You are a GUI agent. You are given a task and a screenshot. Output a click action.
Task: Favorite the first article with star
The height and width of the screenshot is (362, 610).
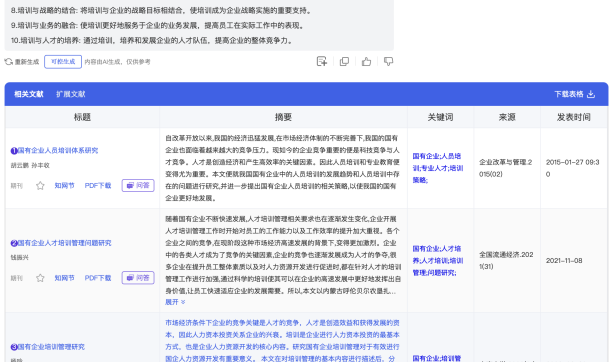coord(40,185)
